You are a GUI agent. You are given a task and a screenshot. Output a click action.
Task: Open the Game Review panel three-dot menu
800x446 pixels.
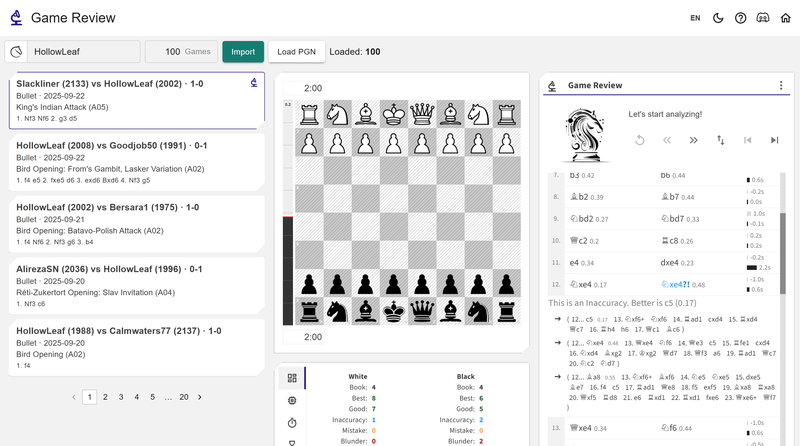point(781,86)
